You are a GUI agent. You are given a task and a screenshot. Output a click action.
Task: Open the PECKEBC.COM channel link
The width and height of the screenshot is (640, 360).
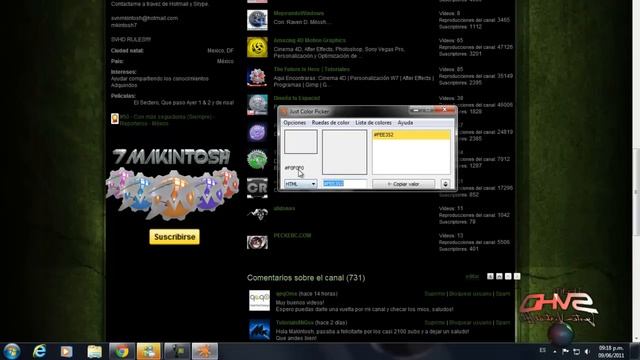(292, 236)
